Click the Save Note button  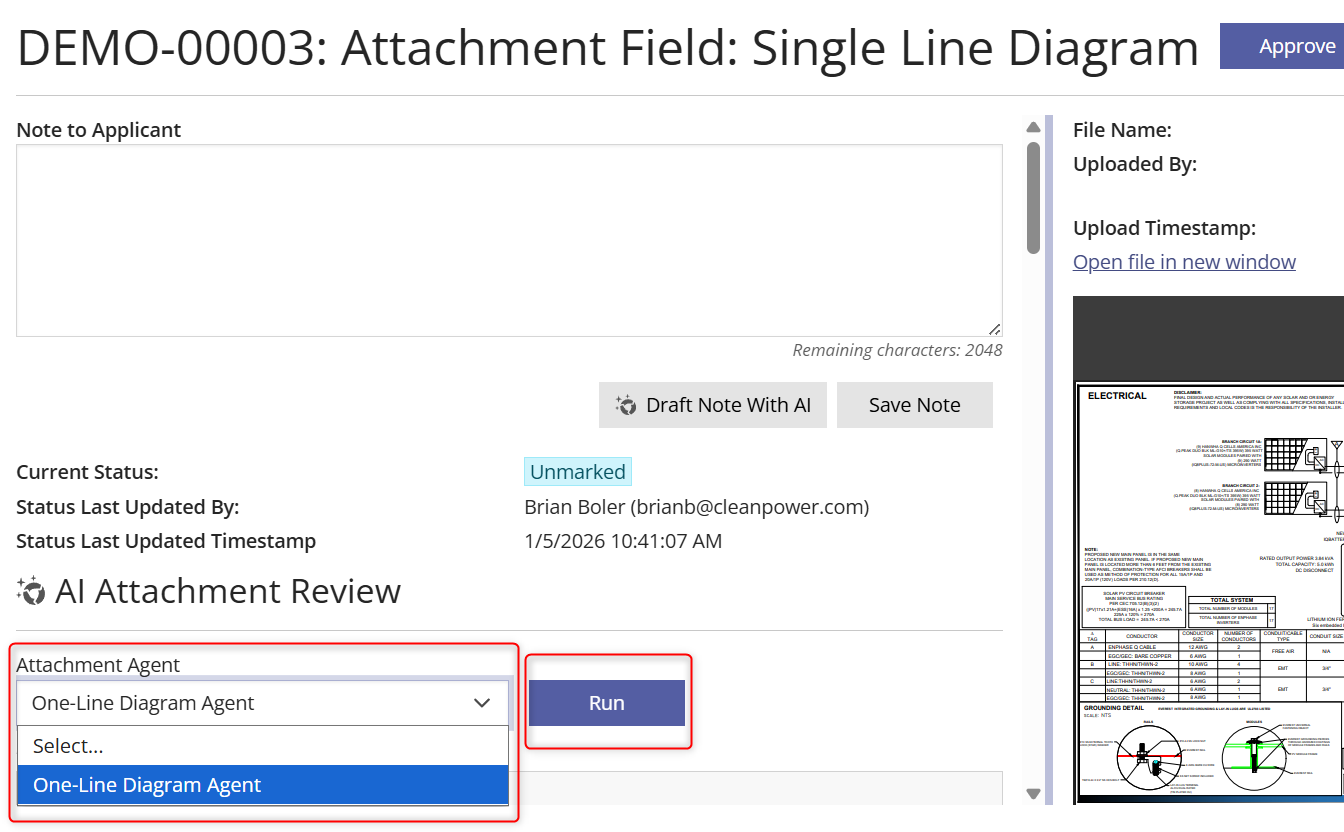coord(914,404)
